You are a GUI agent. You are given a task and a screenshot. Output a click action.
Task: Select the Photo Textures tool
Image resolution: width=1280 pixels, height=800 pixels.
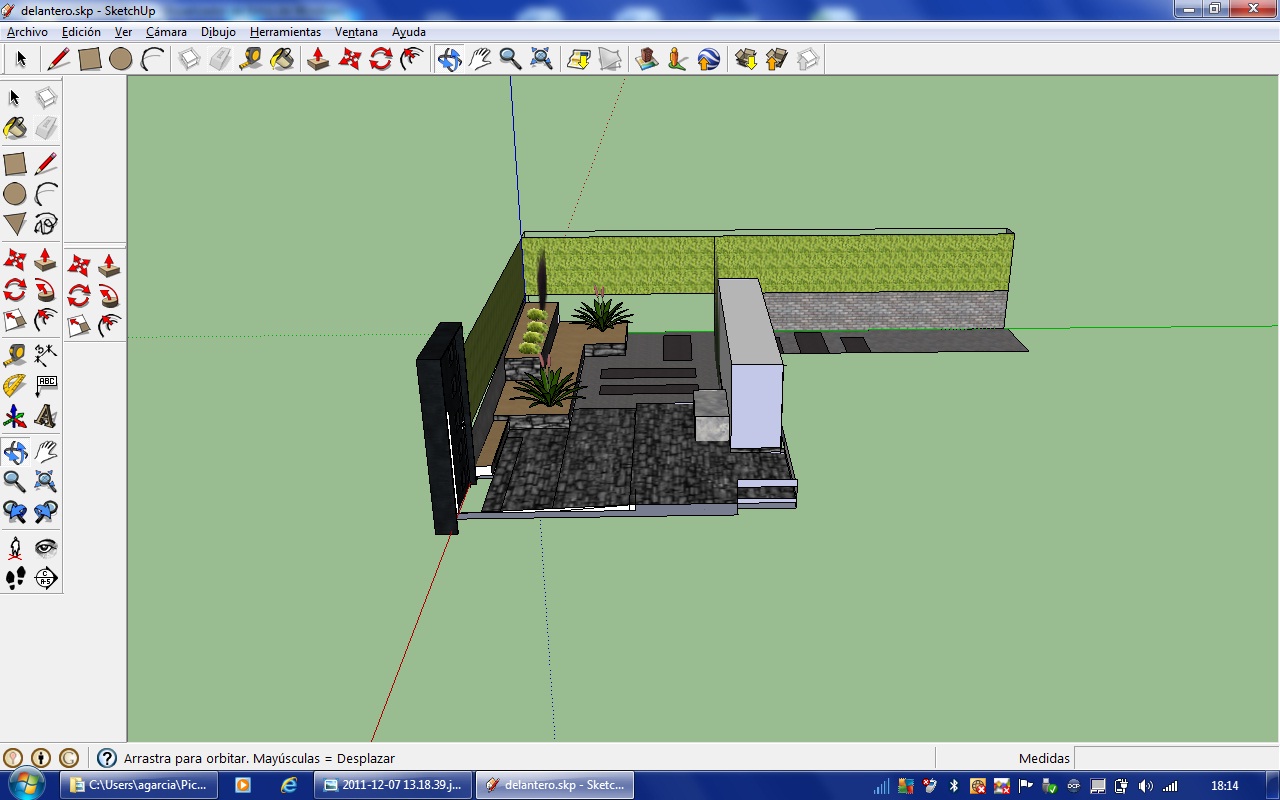pyautogui.click(x=677, y=59)
